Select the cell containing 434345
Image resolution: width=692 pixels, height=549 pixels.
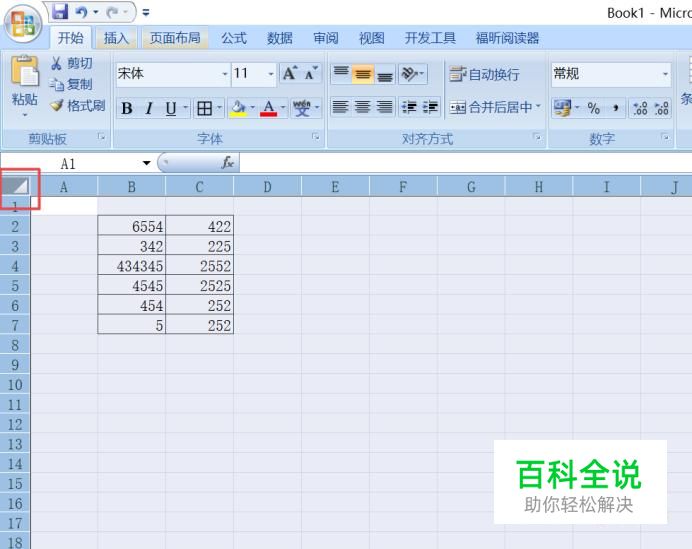132,266
